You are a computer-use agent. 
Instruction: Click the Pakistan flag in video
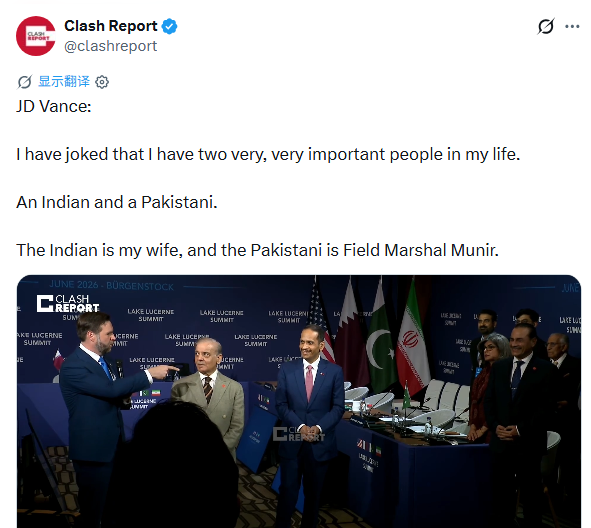(x=381, y=339)
